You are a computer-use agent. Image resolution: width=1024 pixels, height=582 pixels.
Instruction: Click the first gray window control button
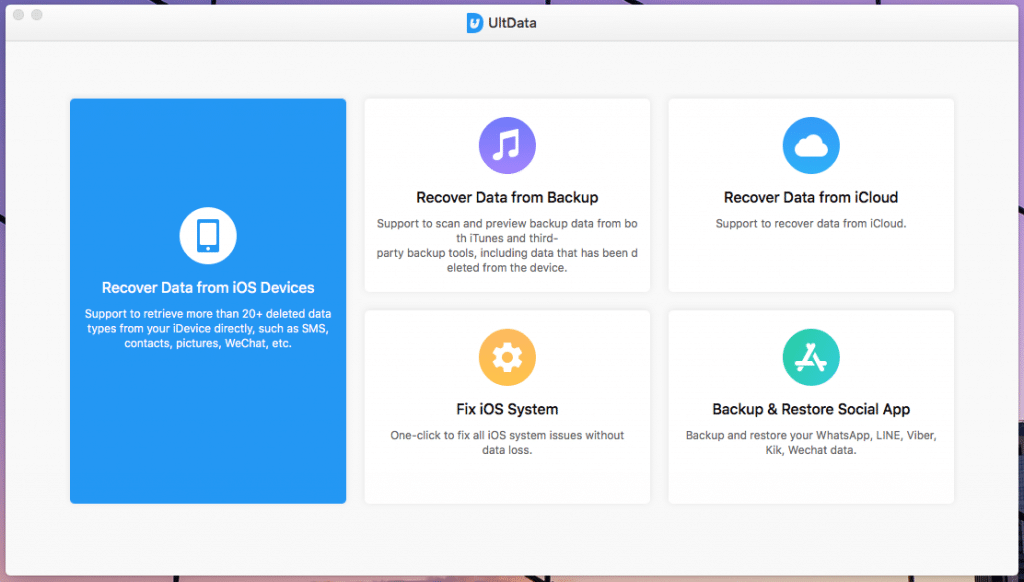click(18, 14)
